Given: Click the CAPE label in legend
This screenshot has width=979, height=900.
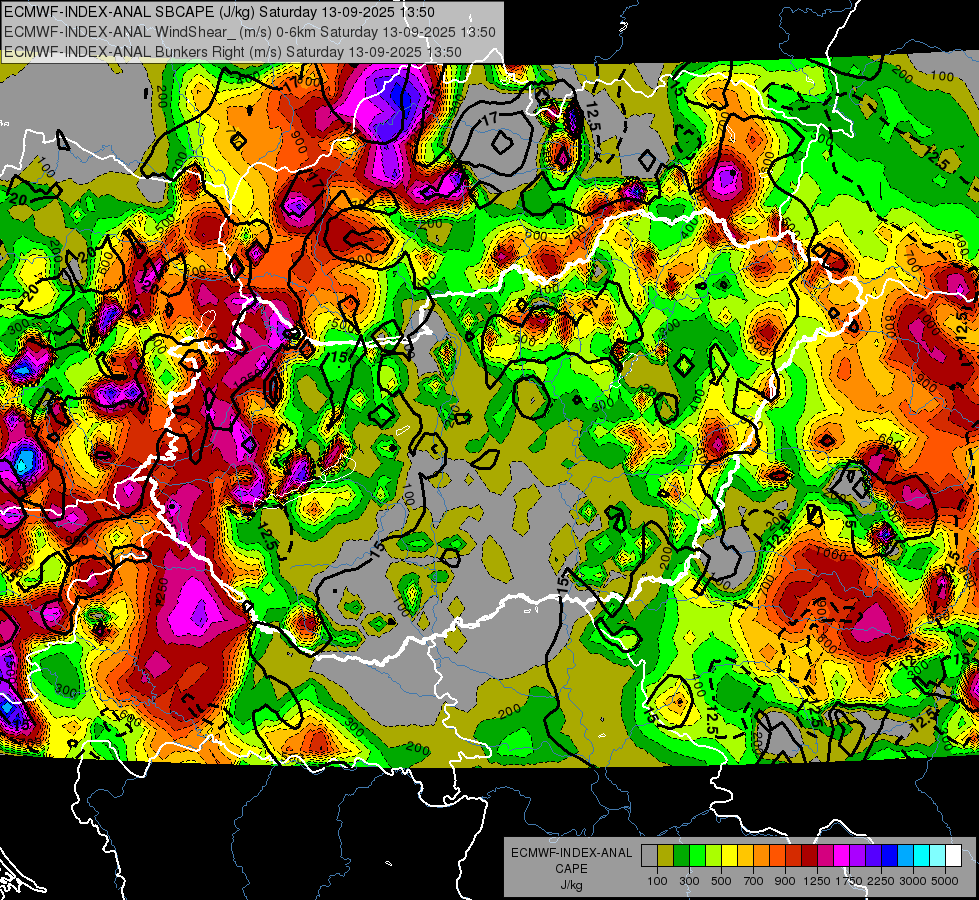Looking at the screenshot, I should pyautogui.click(x=571, y=868).
